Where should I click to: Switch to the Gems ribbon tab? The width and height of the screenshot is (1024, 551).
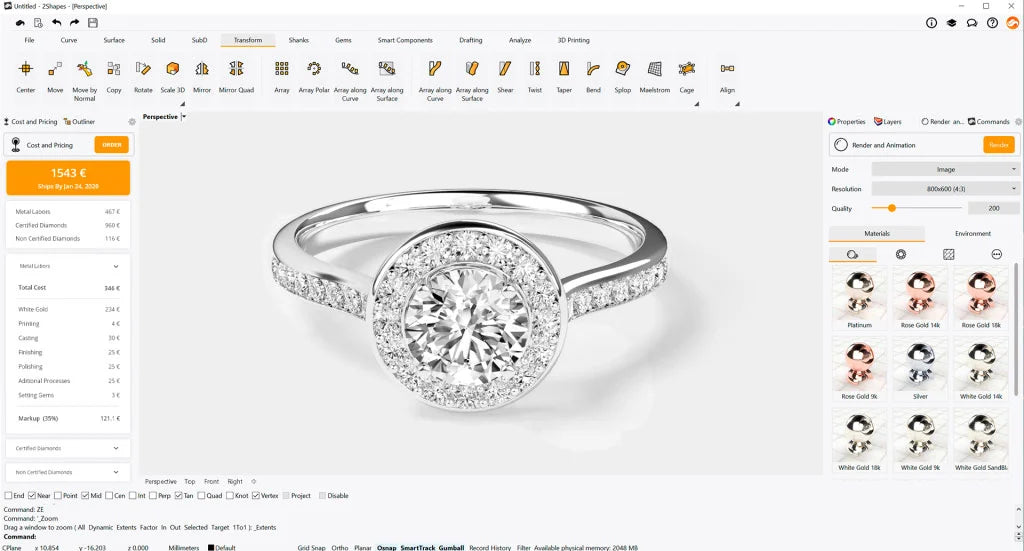(x=343, y=40)
